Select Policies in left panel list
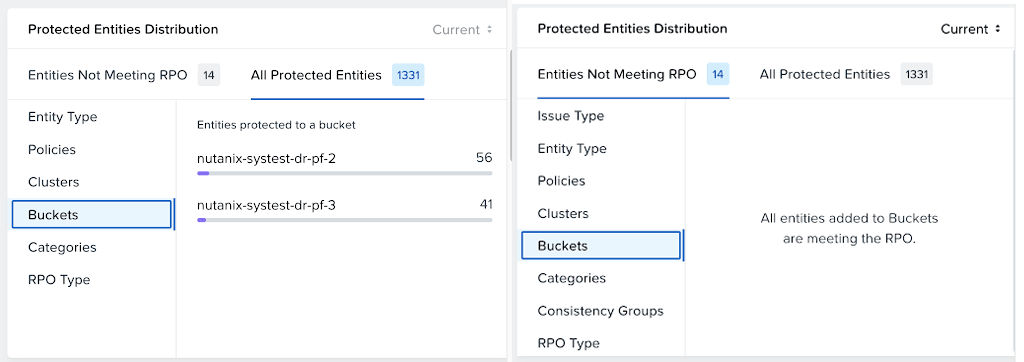 [52, 150]
